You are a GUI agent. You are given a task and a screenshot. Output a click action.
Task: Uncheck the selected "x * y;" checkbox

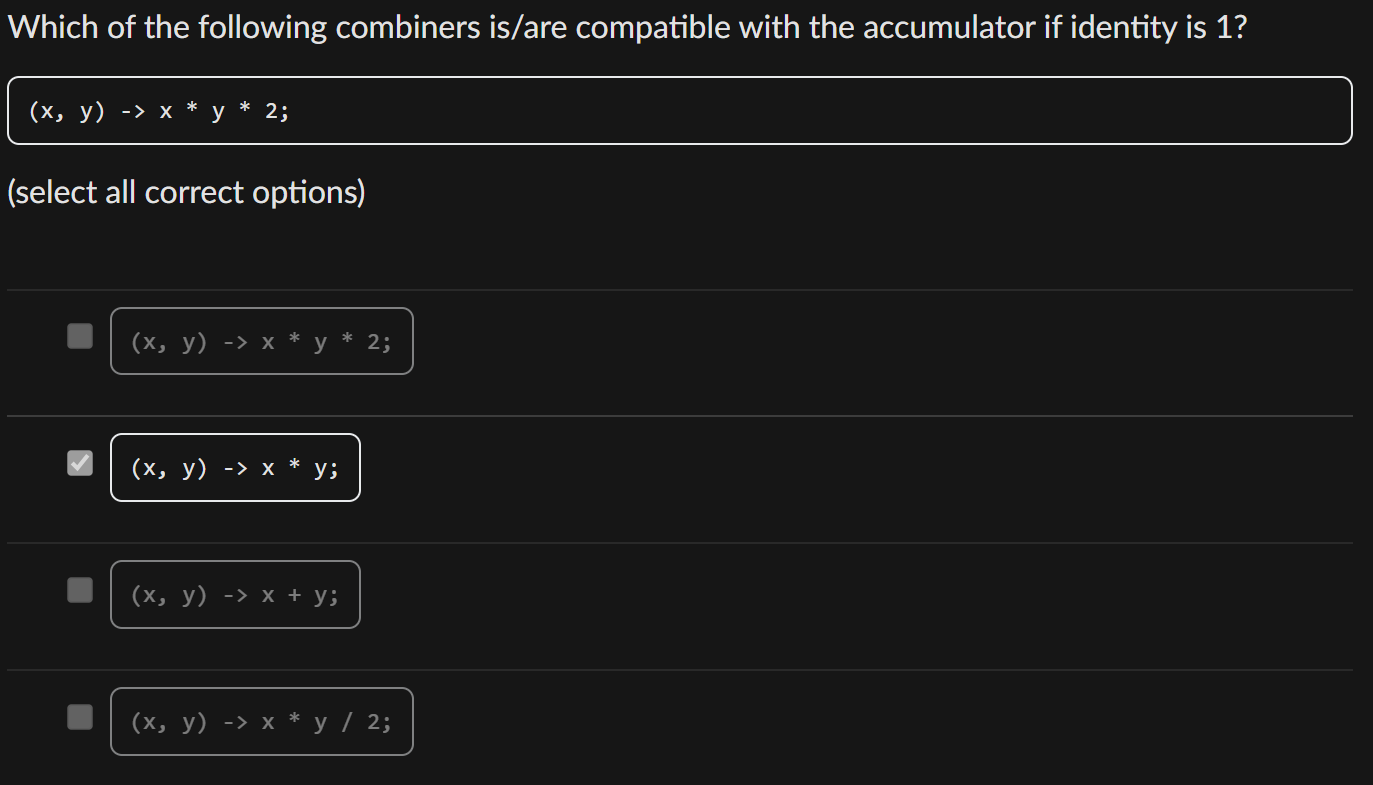(80, 463)
